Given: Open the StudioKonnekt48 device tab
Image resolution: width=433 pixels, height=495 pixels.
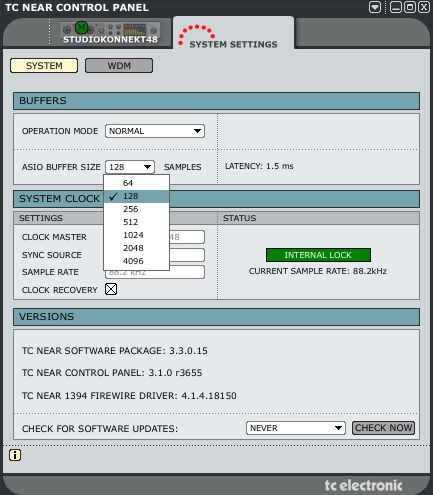Looking at the screenshot, I should 110,33.
